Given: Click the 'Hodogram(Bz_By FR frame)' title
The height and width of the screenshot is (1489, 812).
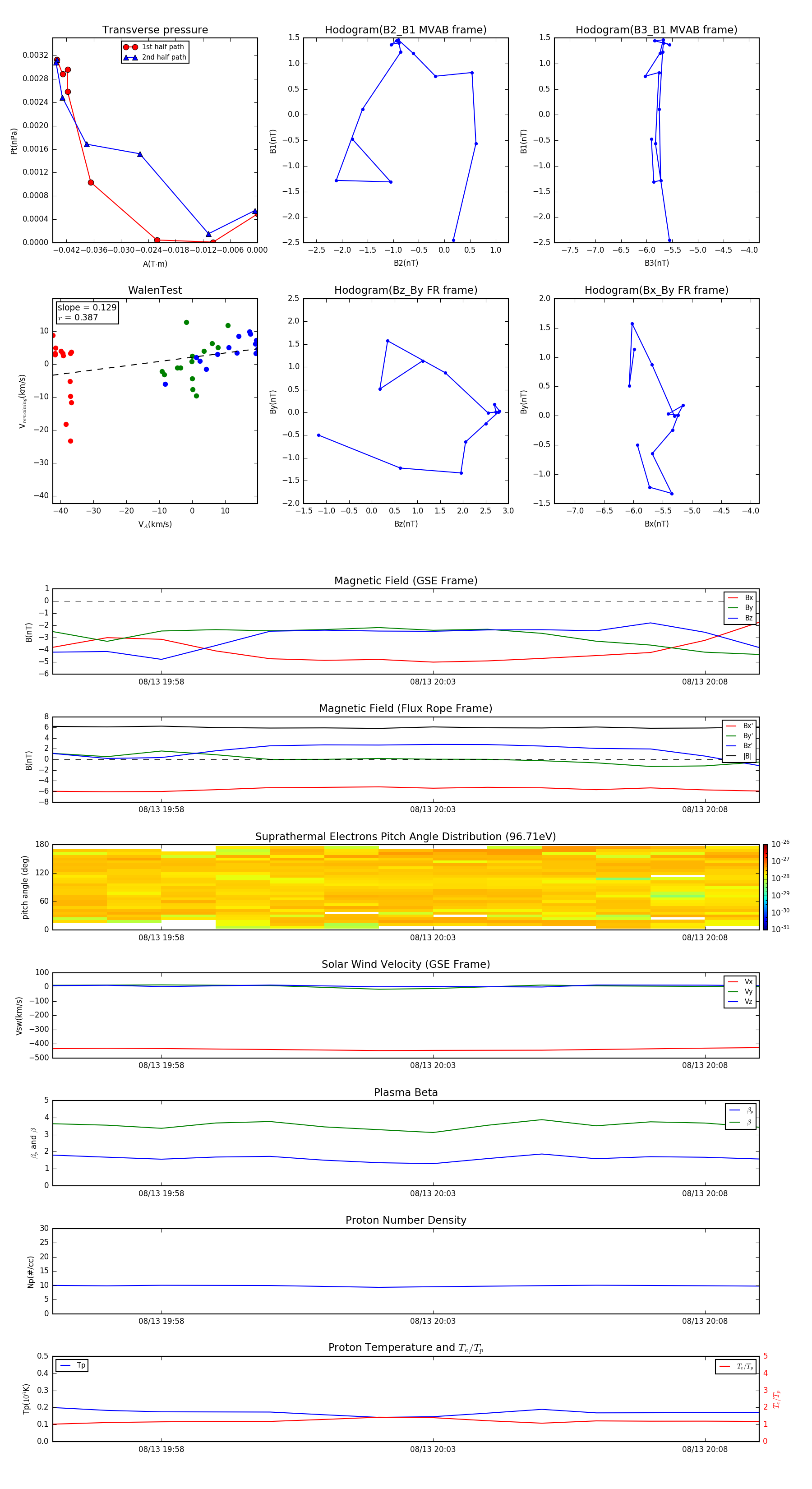Looking at the screenshot, I should (x=406, y=290).
